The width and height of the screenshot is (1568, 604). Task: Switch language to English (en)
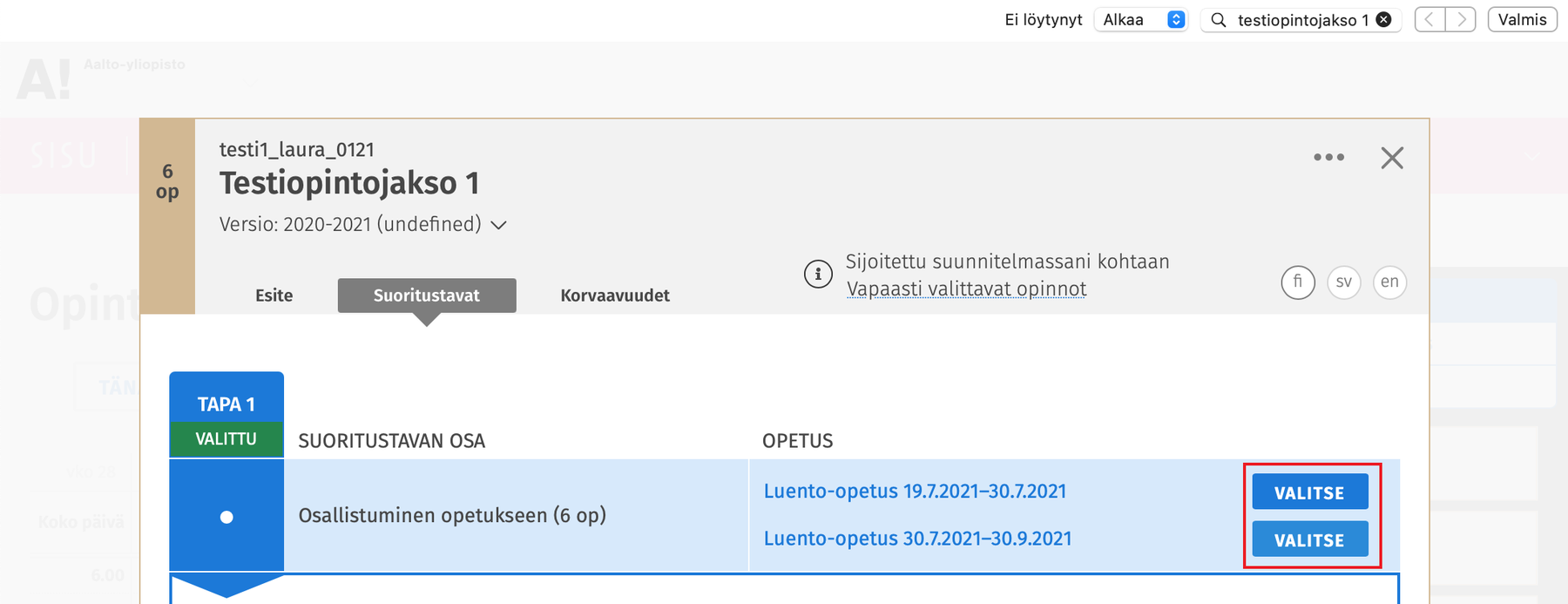tap(1389, 282)
